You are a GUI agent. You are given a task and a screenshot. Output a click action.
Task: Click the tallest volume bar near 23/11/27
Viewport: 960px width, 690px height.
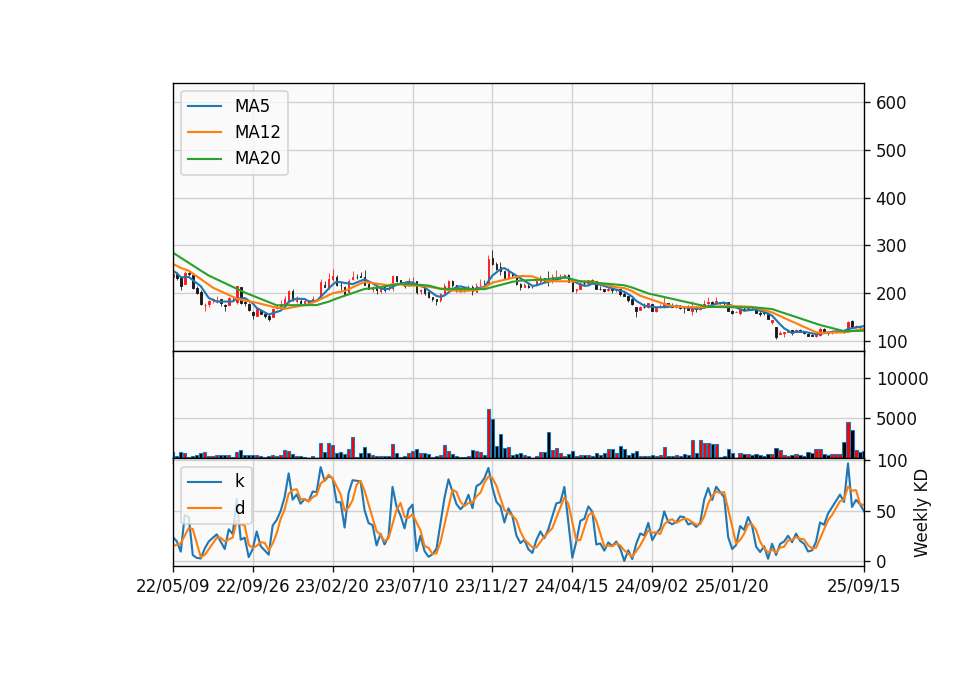[489, 433]
